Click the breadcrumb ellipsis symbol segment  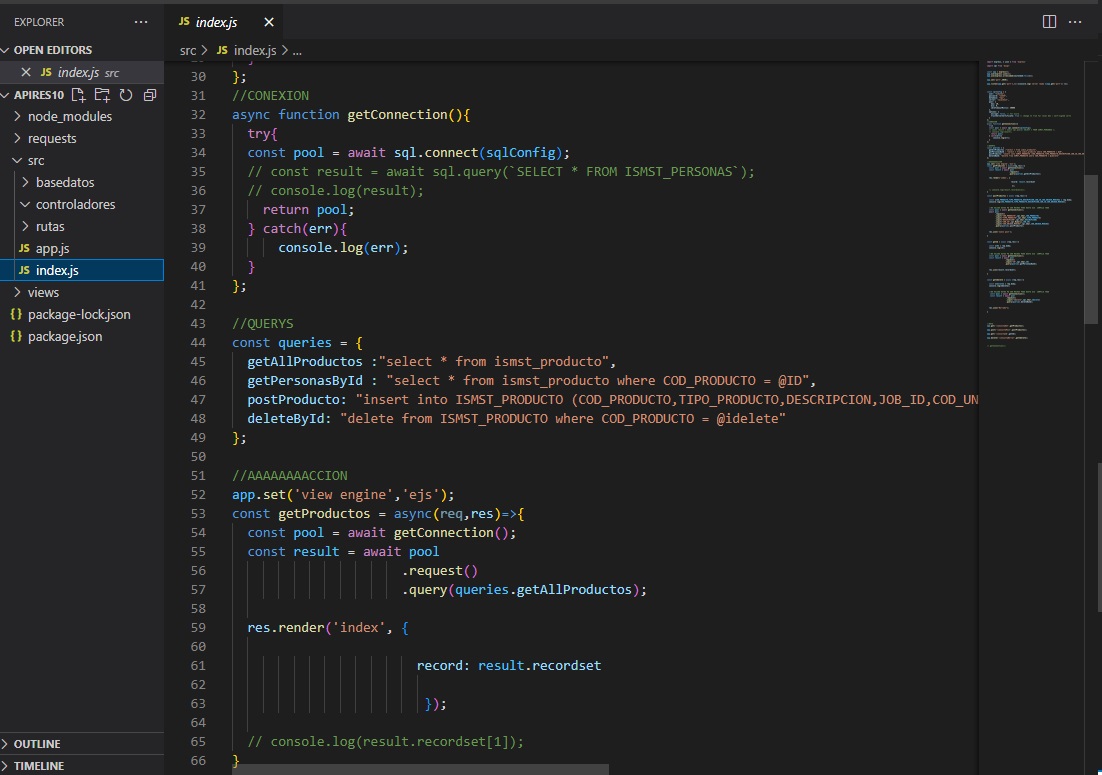tap(297, 51)
